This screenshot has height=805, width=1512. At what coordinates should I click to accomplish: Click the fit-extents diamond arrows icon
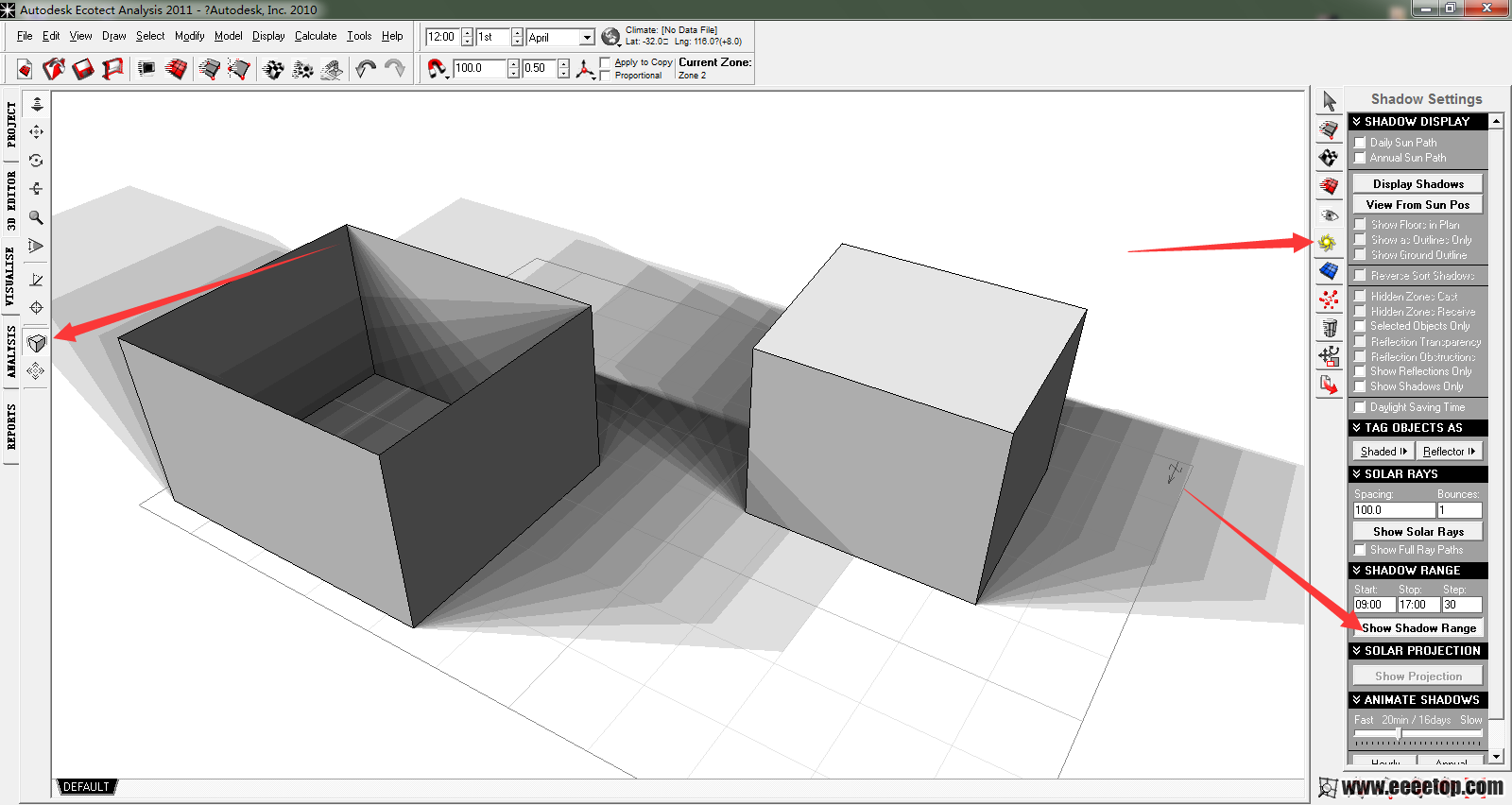click(36, 371)
